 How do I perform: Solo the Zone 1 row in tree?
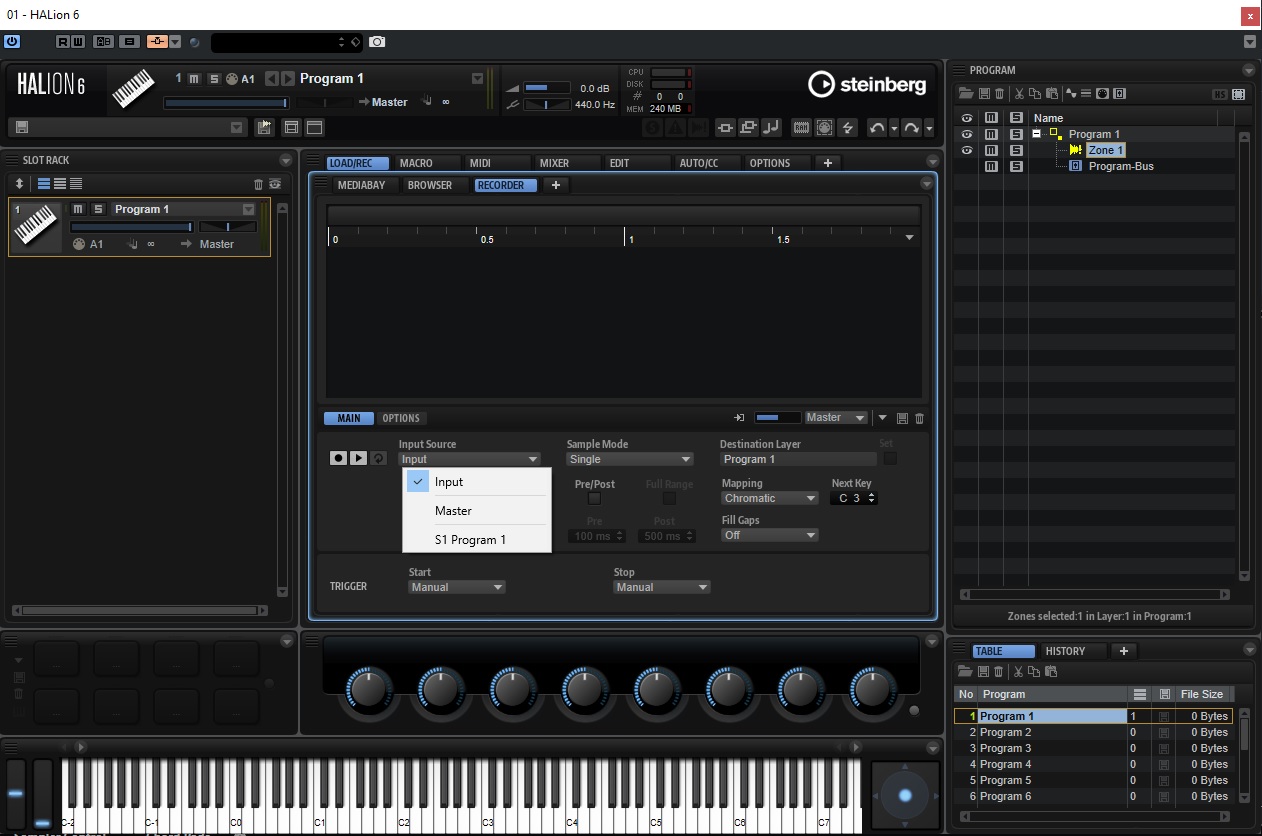1016,150
